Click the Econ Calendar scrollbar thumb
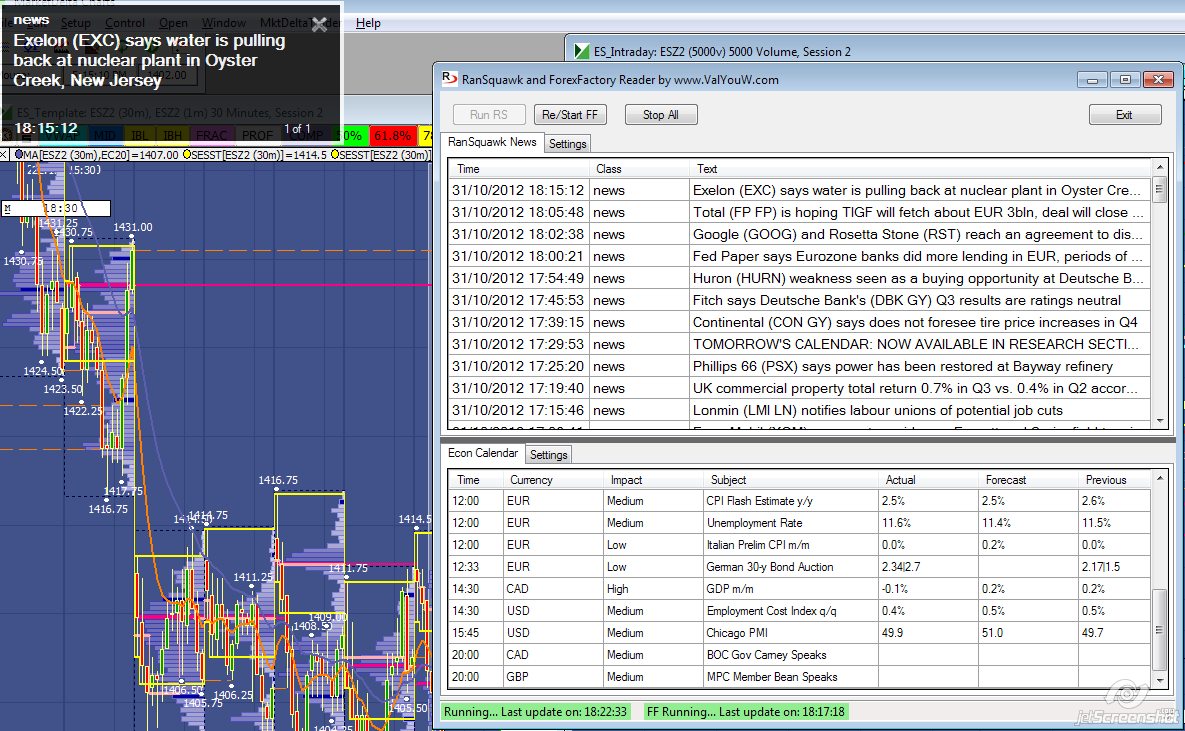 click(x=1159, y=629)
